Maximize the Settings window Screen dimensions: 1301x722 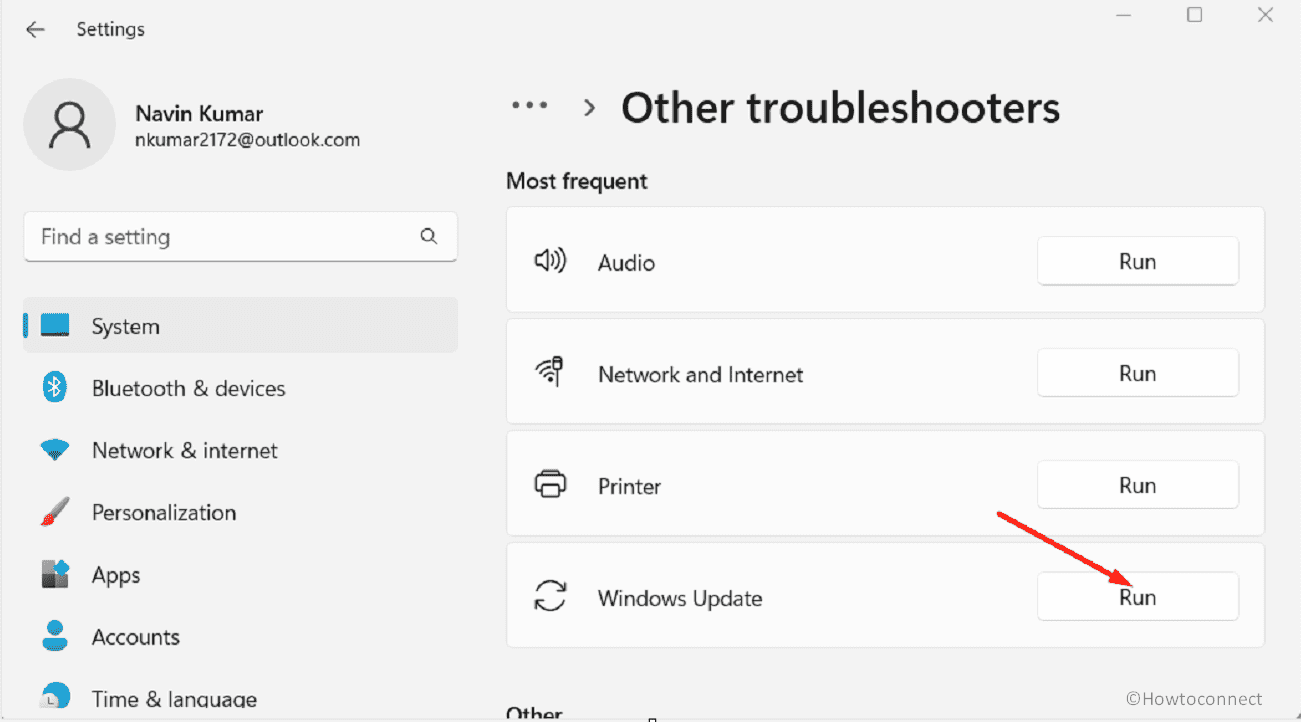pyautogui.click(x=1194, y=15)
